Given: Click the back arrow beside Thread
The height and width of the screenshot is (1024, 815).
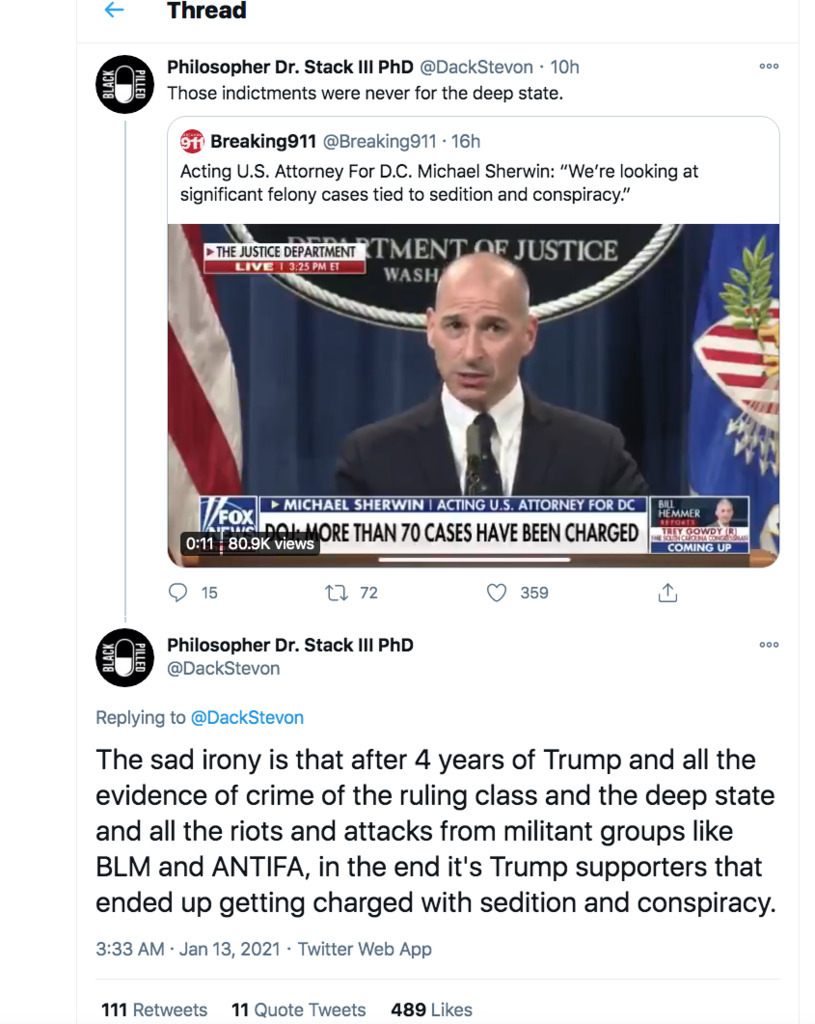Looking at the screenshot, I should tap(114, 11).
